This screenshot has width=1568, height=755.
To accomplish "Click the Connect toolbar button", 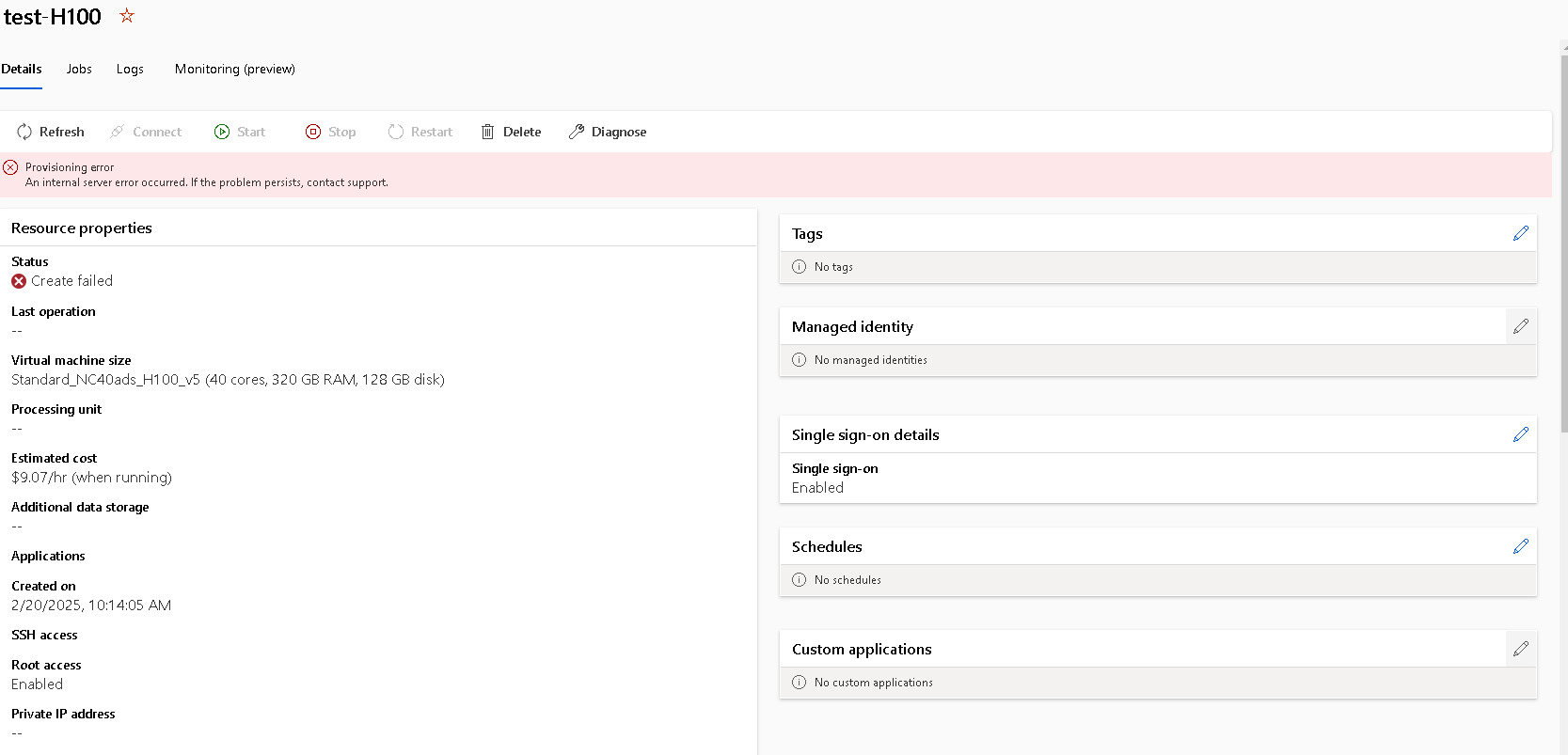I will tap(146, 132).
